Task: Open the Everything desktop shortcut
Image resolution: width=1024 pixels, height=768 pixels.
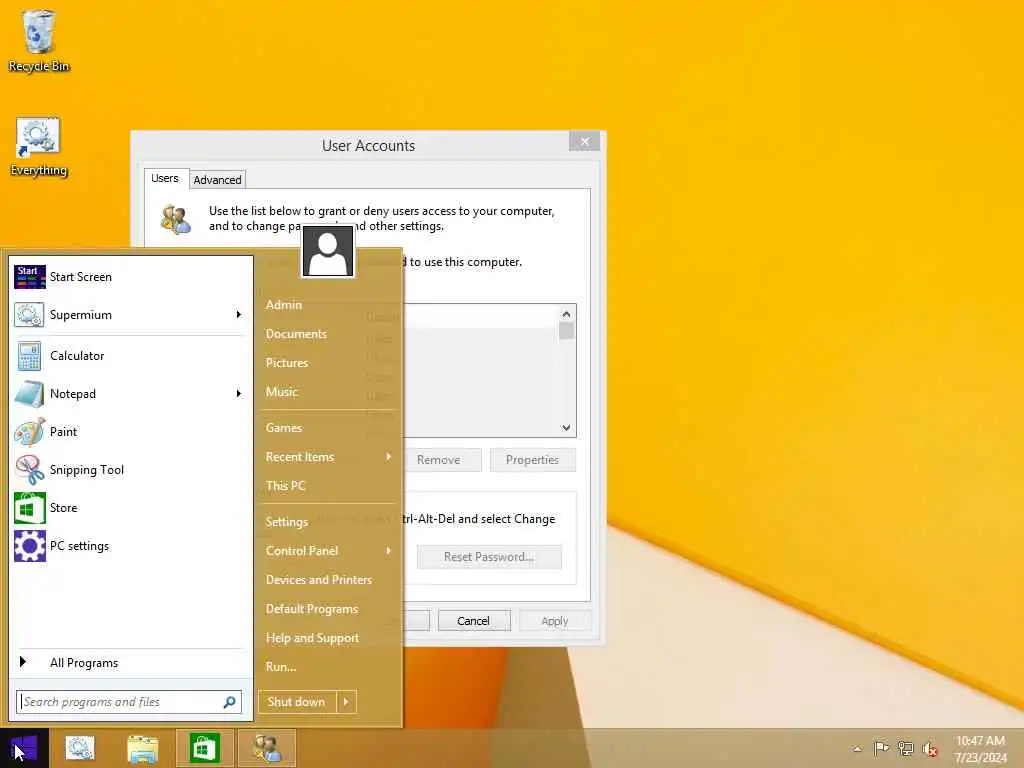Action: click(39, 147)
